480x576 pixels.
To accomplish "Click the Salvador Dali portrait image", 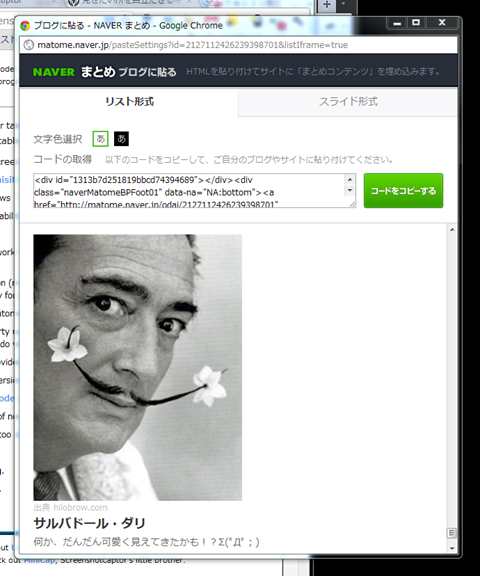I will tap(138, 367).
